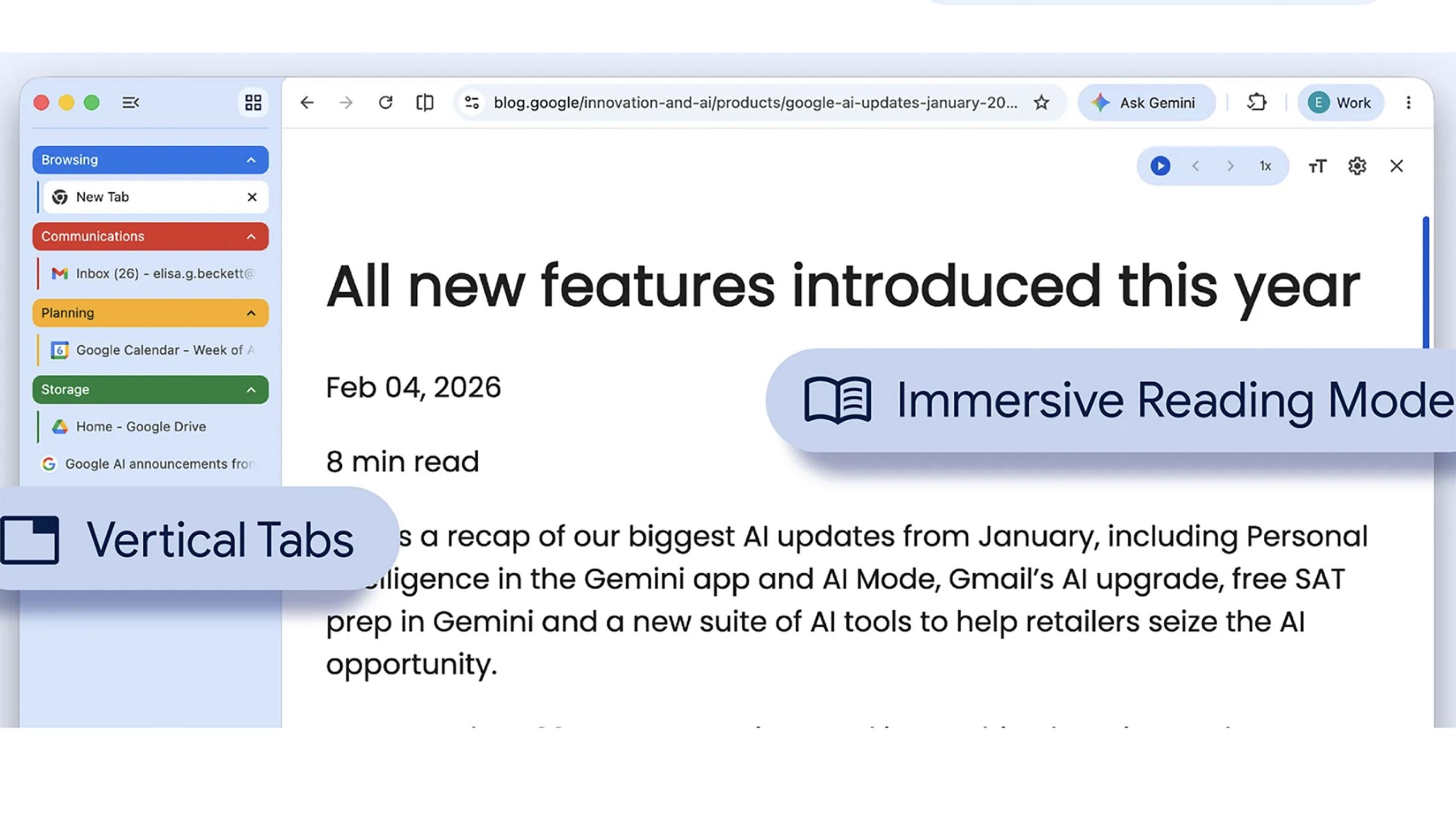Click the Ask Gemini button
Screen dimensions: 1456x819
(1147, 102)
